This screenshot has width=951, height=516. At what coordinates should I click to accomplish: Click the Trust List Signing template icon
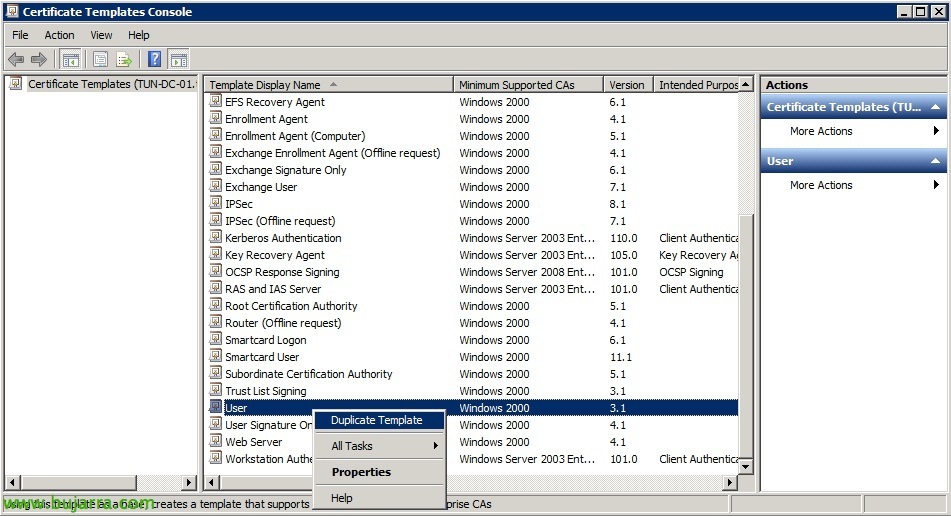pos(215,389)
